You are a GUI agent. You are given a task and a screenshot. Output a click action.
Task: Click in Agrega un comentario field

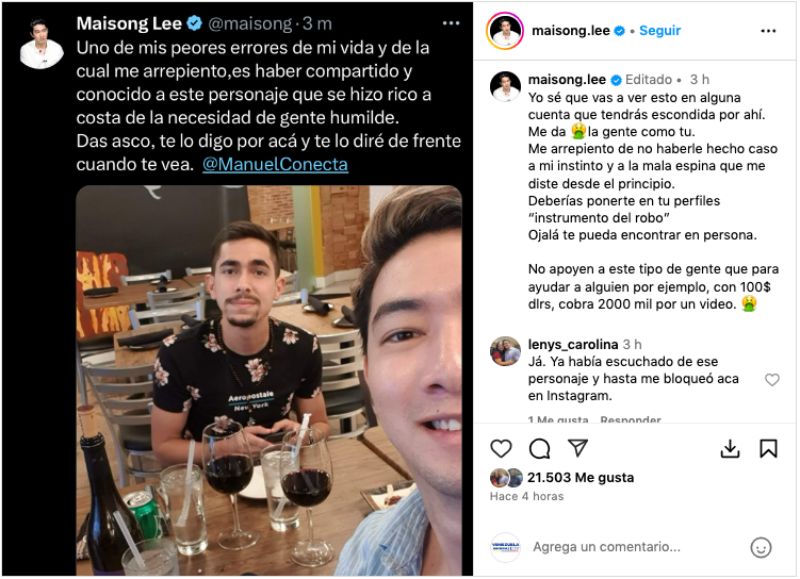pyautogui.click(x=607, y=547)
